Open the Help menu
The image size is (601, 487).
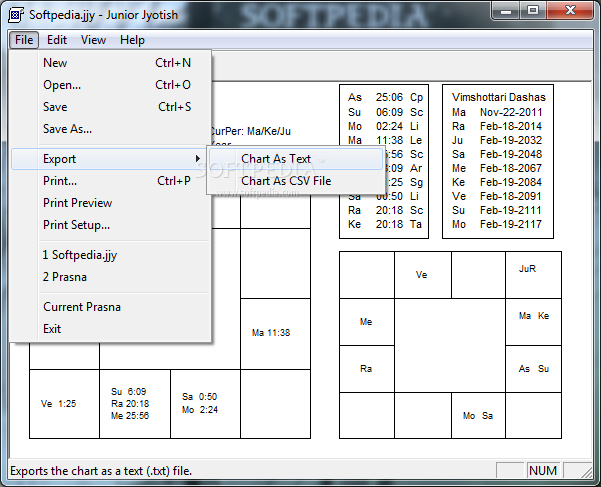(132, 40)
